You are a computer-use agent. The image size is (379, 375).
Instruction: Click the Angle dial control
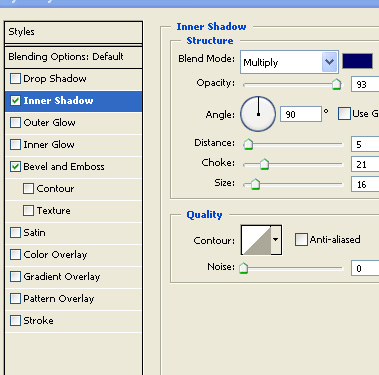point(258,114)
